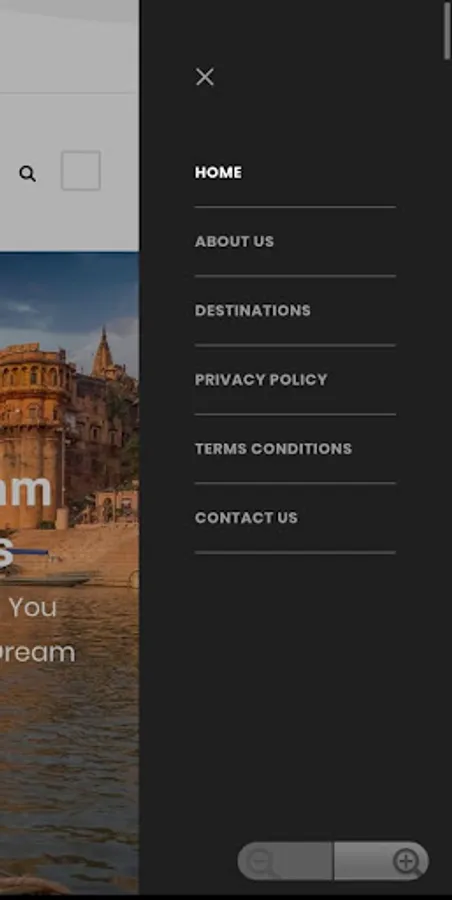
Task: Click the vertical scrollbar thumb
Action: (447, 30)
